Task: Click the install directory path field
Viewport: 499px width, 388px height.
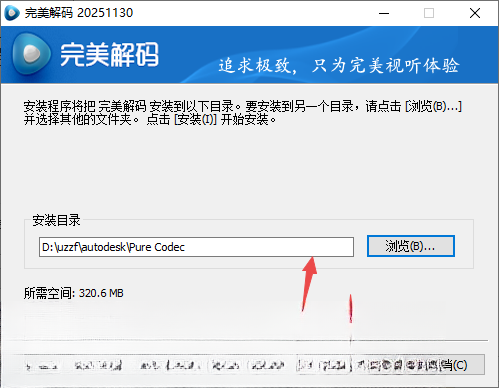Action: coord(196,247)
